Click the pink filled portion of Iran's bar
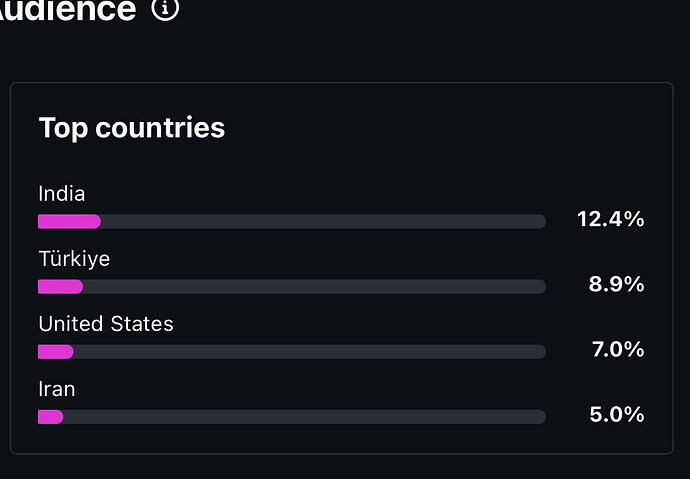Screen dimensions: 690x479 [50, 417]
